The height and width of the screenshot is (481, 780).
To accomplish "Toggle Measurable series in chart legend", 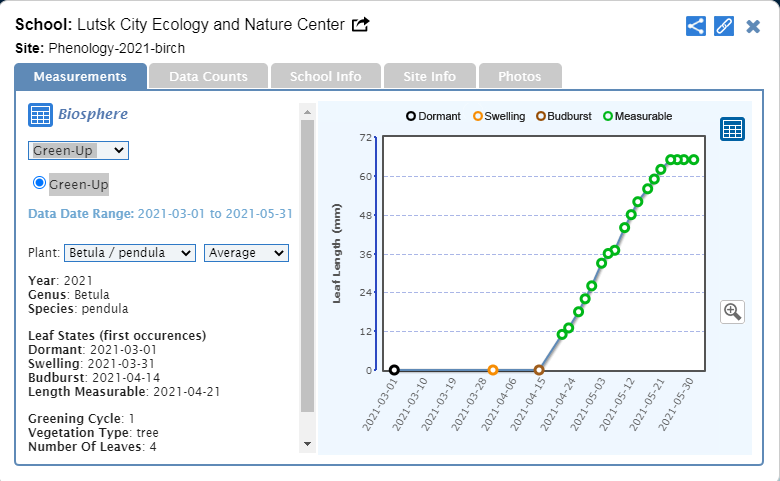I will pyautogui.click(x=637, y=116).
